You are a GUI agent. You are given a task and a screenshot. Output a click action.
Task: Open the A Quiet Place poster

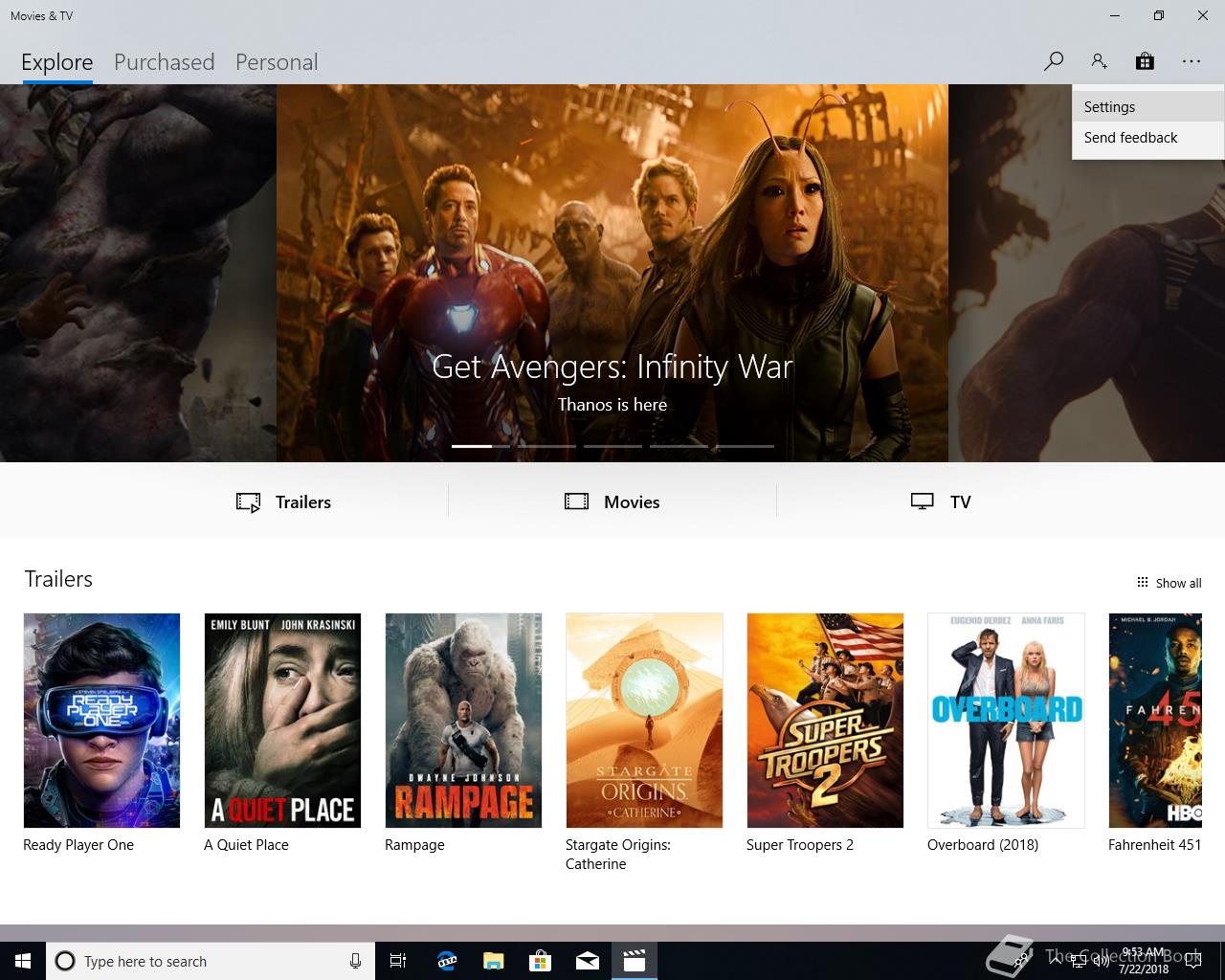tap(282, 721)
